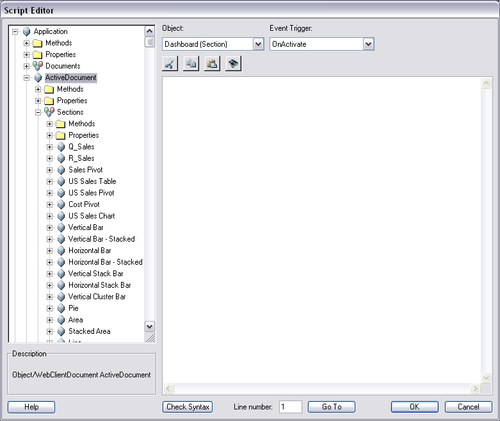Click the tree panel resize grip
The width and height of the screenshot is (500, 421).
coord(150,337)
